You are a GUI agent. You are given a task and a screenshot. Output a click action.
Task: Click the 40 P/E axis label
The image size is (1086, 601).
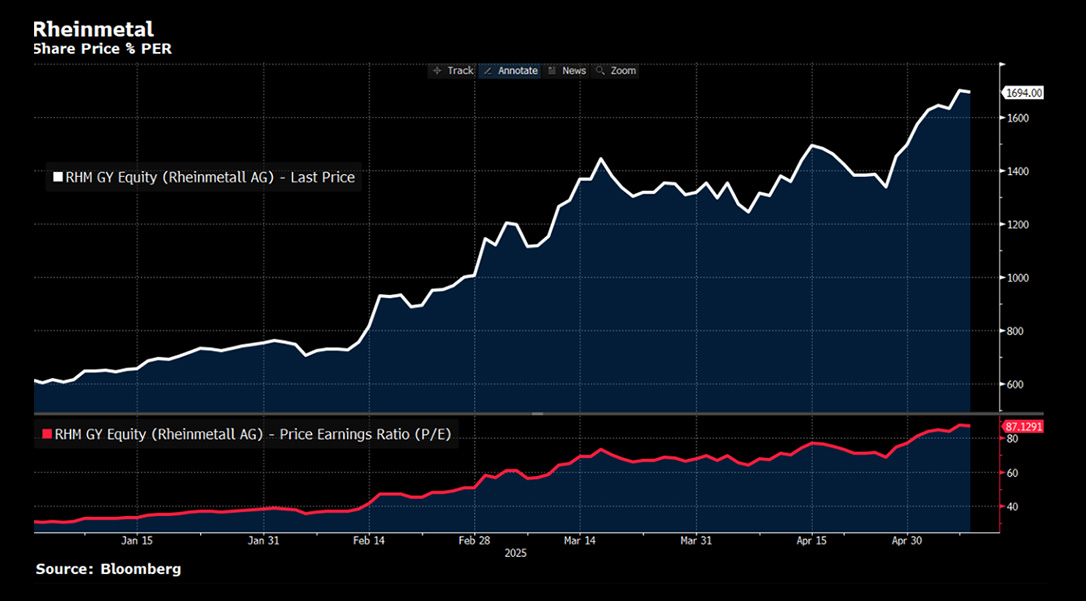[1012, 507]
